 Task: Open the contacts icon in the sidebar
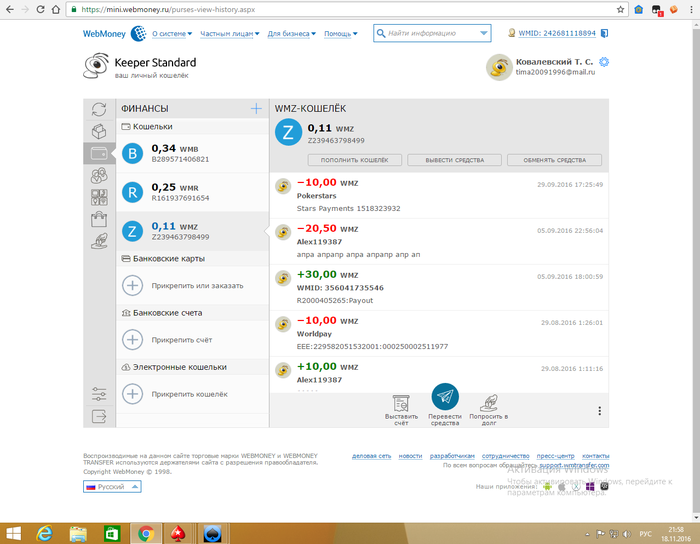click(99, 175)
